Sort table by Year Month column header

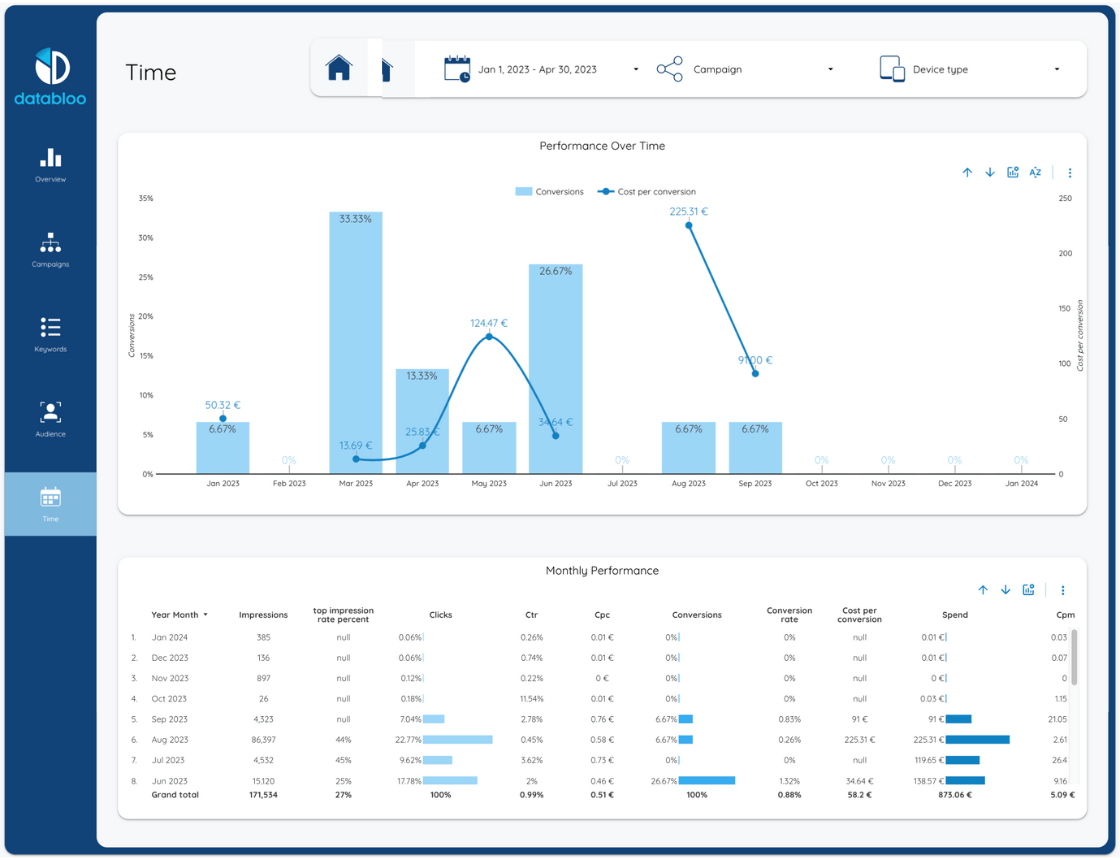176,615
